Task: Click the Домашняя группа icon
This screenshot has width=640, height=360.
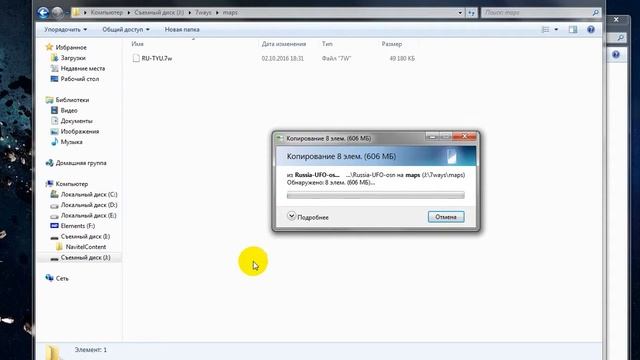Action: click(49, 163)
